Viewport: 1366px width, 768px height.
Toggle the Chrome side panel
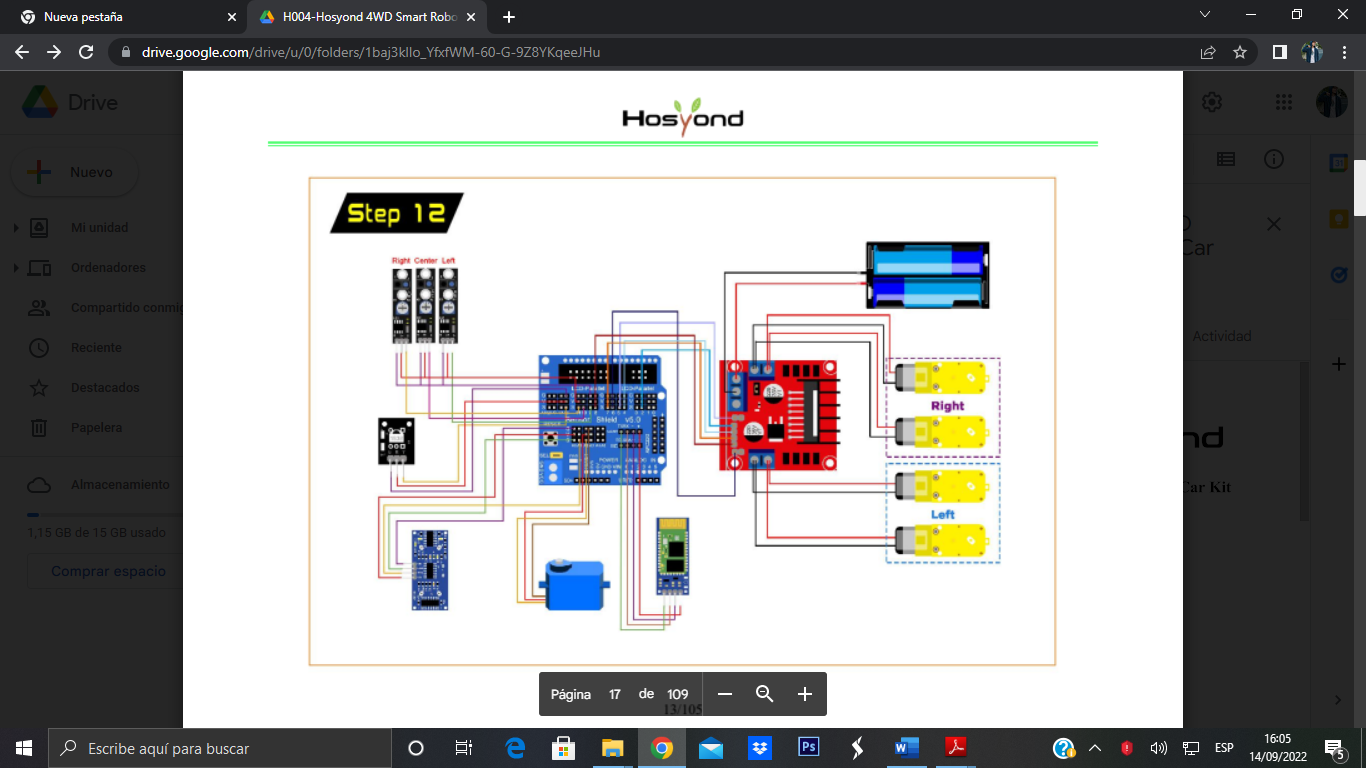pos(1279,52)
